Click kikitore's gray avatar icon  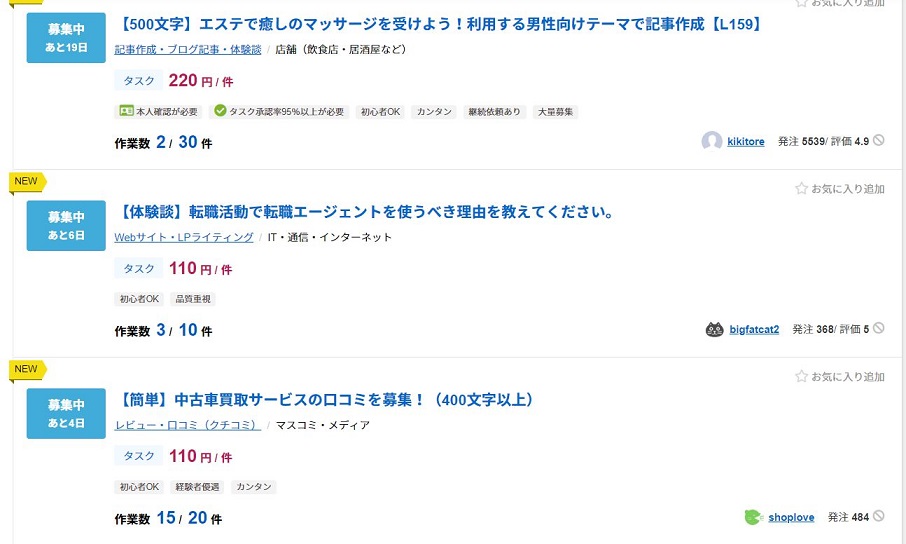[x=712, y=141]
